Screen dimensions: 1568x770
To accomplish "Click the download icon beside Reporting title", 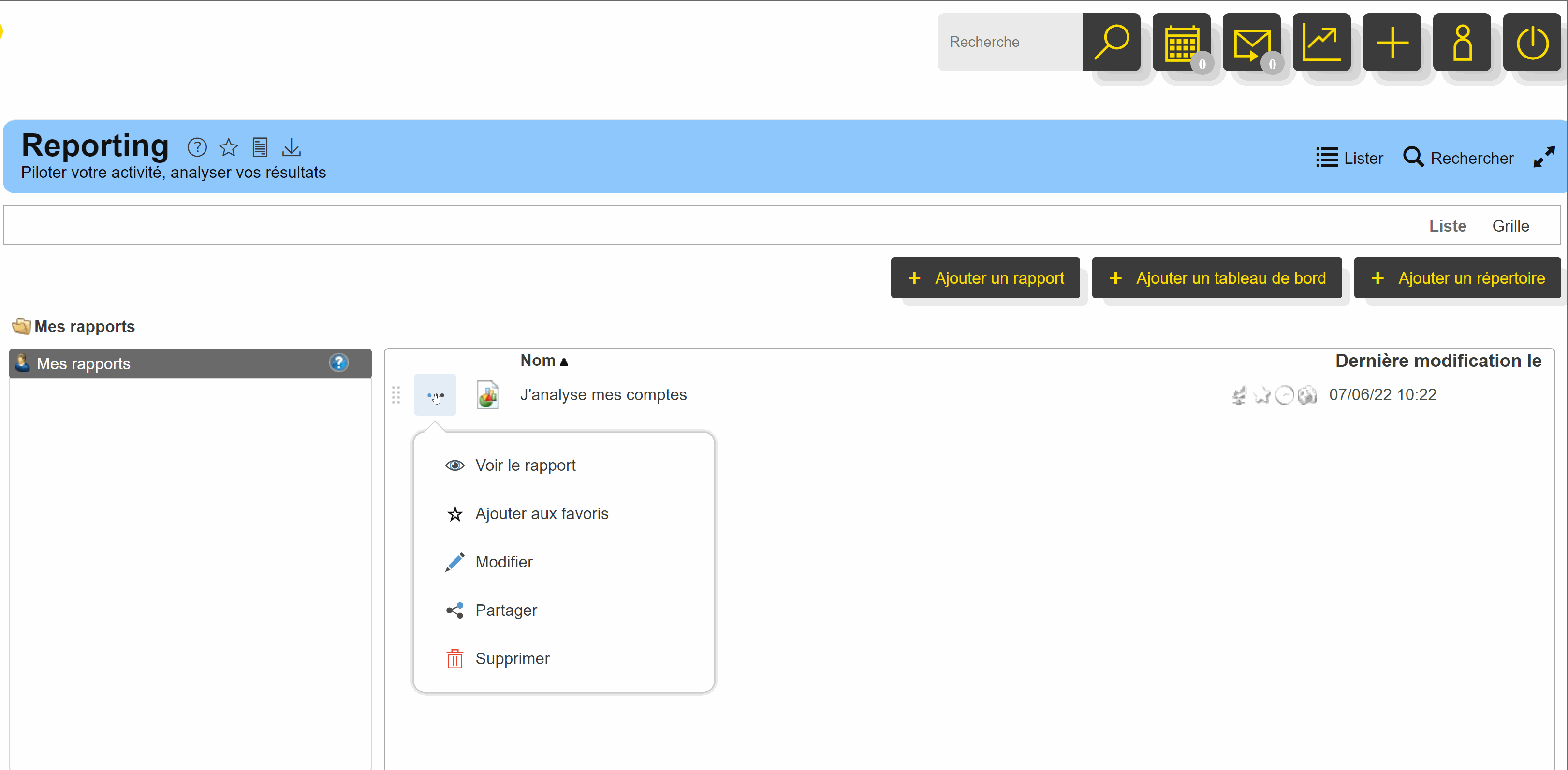I will click(x=292, y=147).
